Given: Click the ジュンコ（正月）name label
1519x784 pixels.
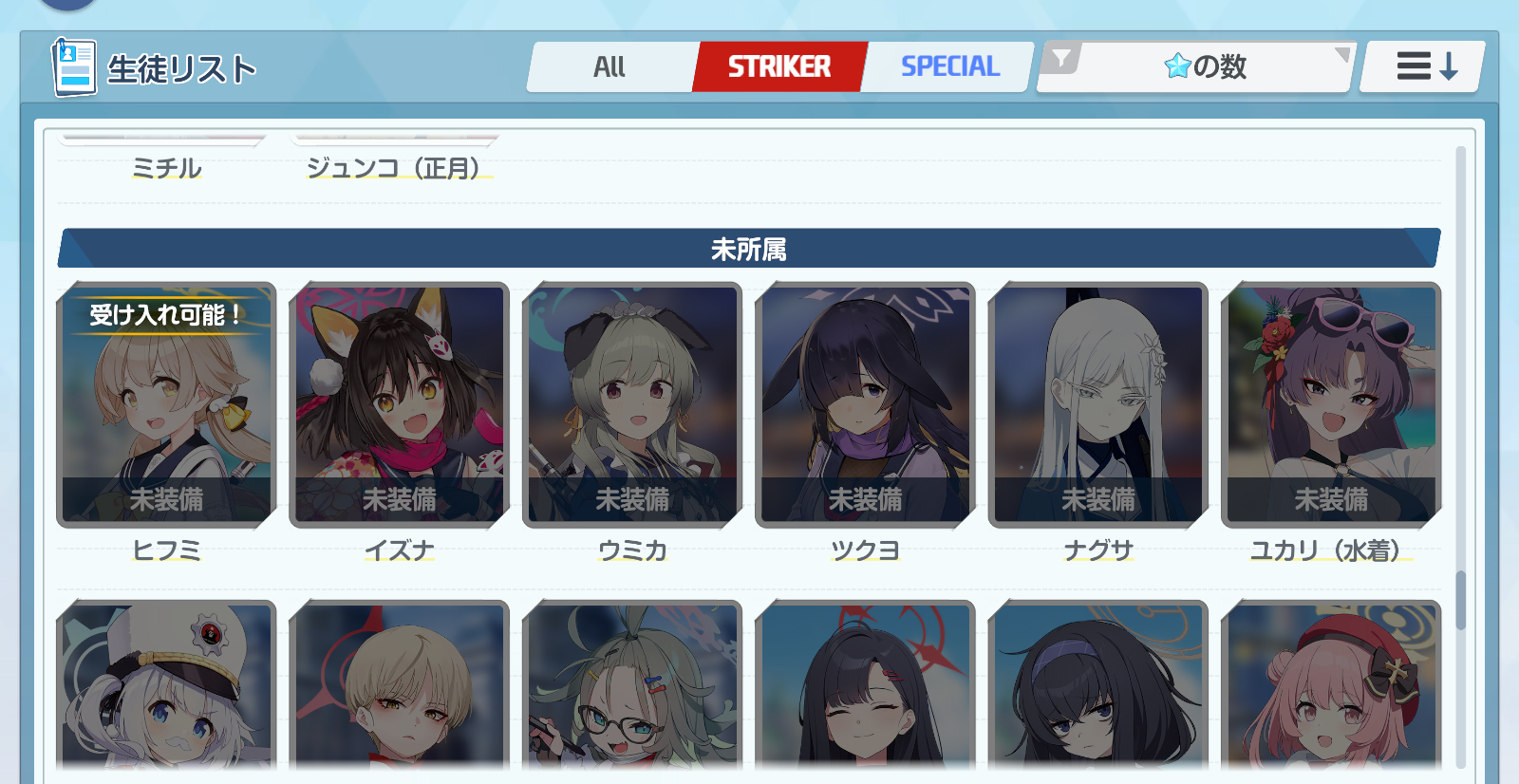Looking at the screenshot, I should coord(399,168).
